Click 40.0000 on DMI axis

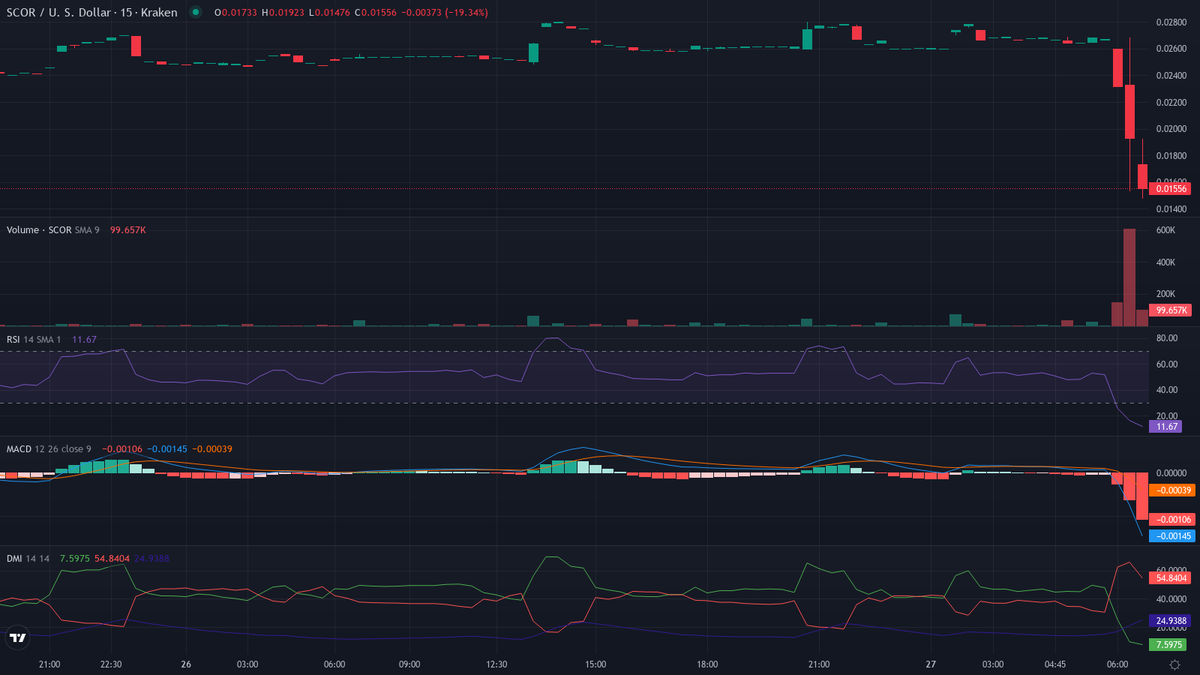(x=1171, y=599)
